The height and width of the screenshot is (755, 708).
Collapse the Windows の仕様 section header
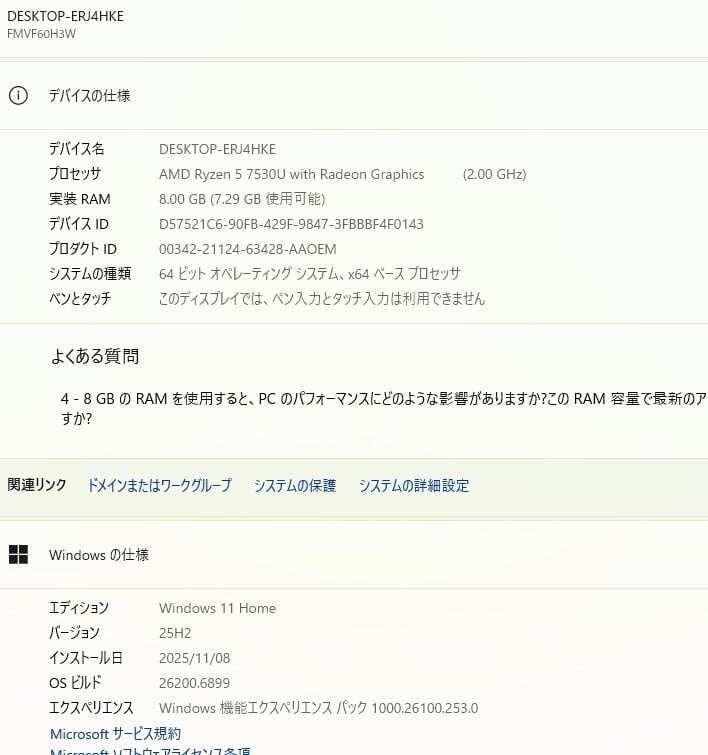354,555
